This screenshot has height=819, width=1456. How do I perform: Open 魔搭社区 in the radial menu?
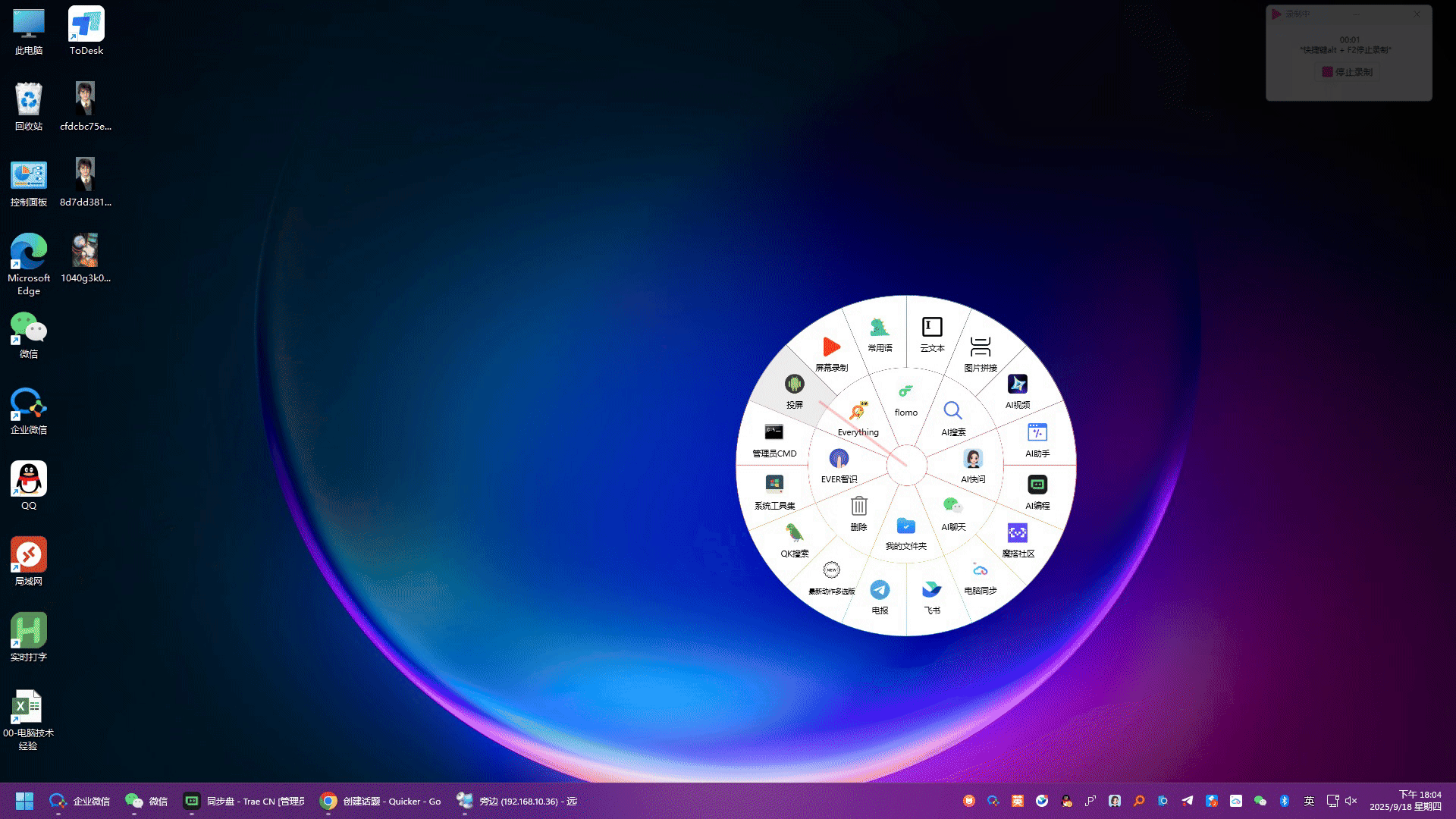point(1018,540)
